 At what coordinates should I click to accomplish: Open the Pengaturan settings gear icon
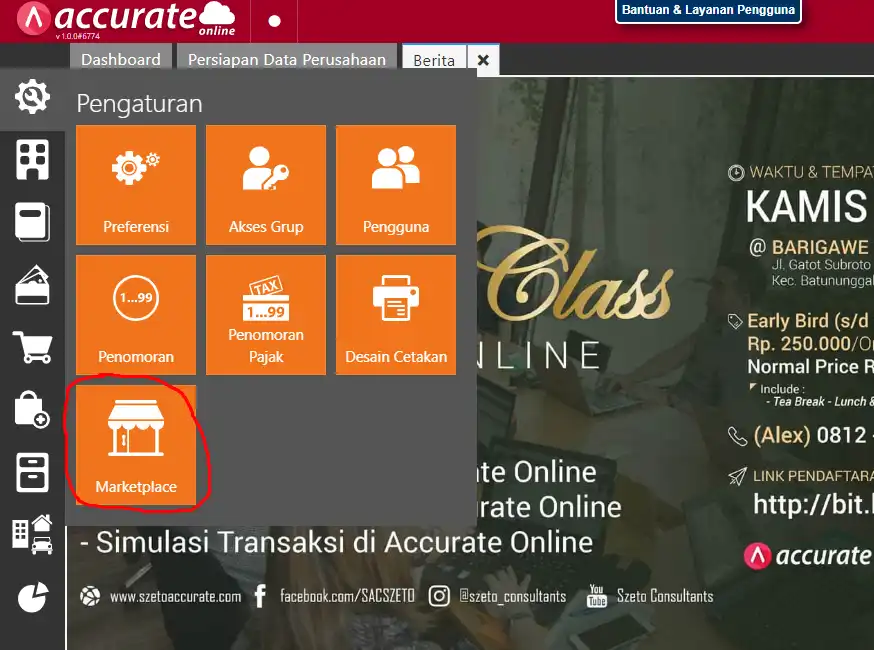coord(32,97)
